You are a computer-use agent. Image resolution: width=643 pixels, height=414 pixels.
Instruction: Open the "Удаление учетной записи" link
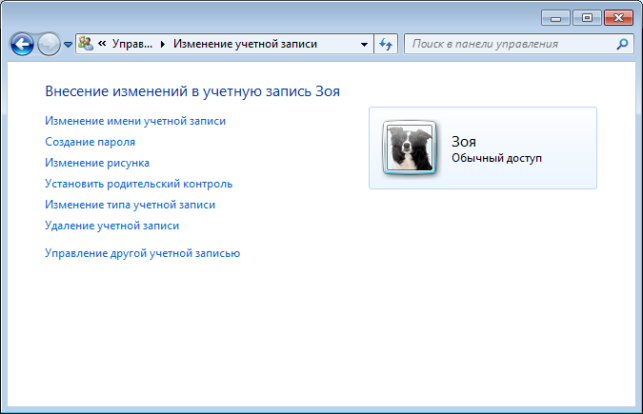[112, 225]
